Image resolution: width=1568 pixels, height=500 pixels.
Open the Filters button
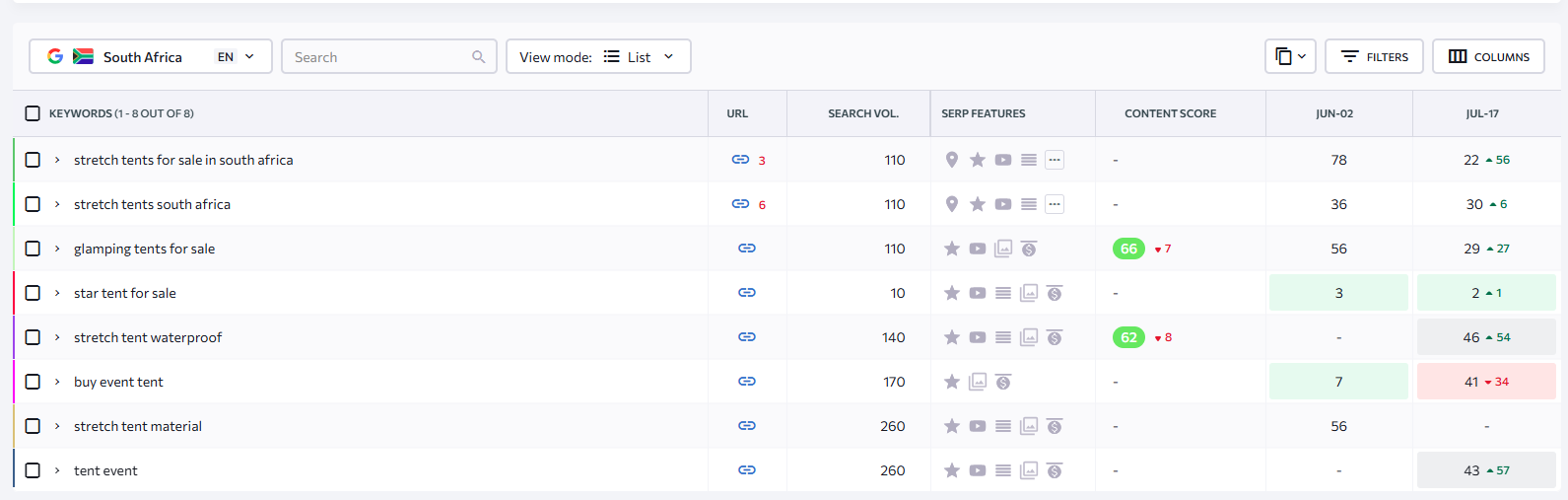1374,57
